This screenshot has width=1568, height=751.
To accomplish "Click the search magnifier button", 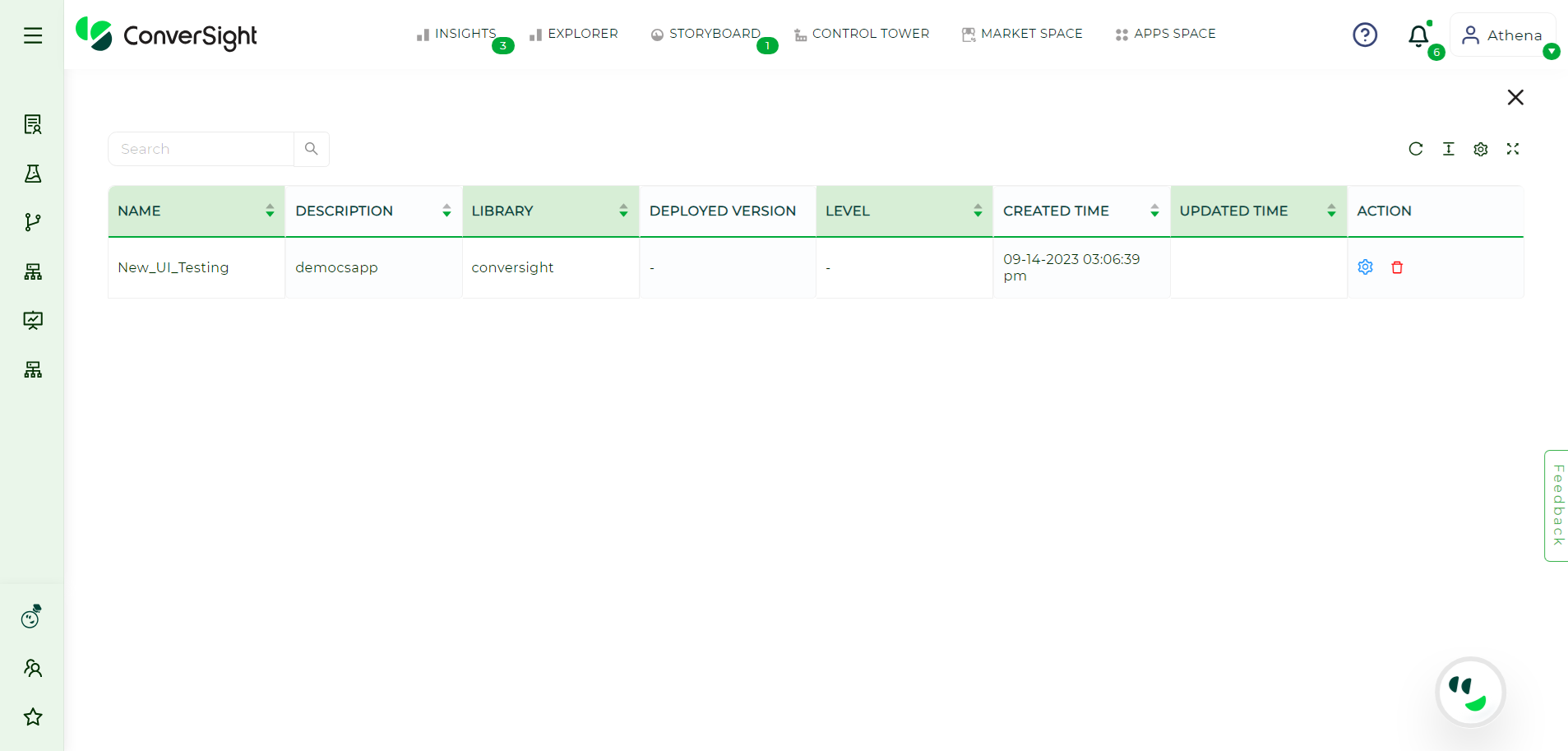I will tap(312, 149).
